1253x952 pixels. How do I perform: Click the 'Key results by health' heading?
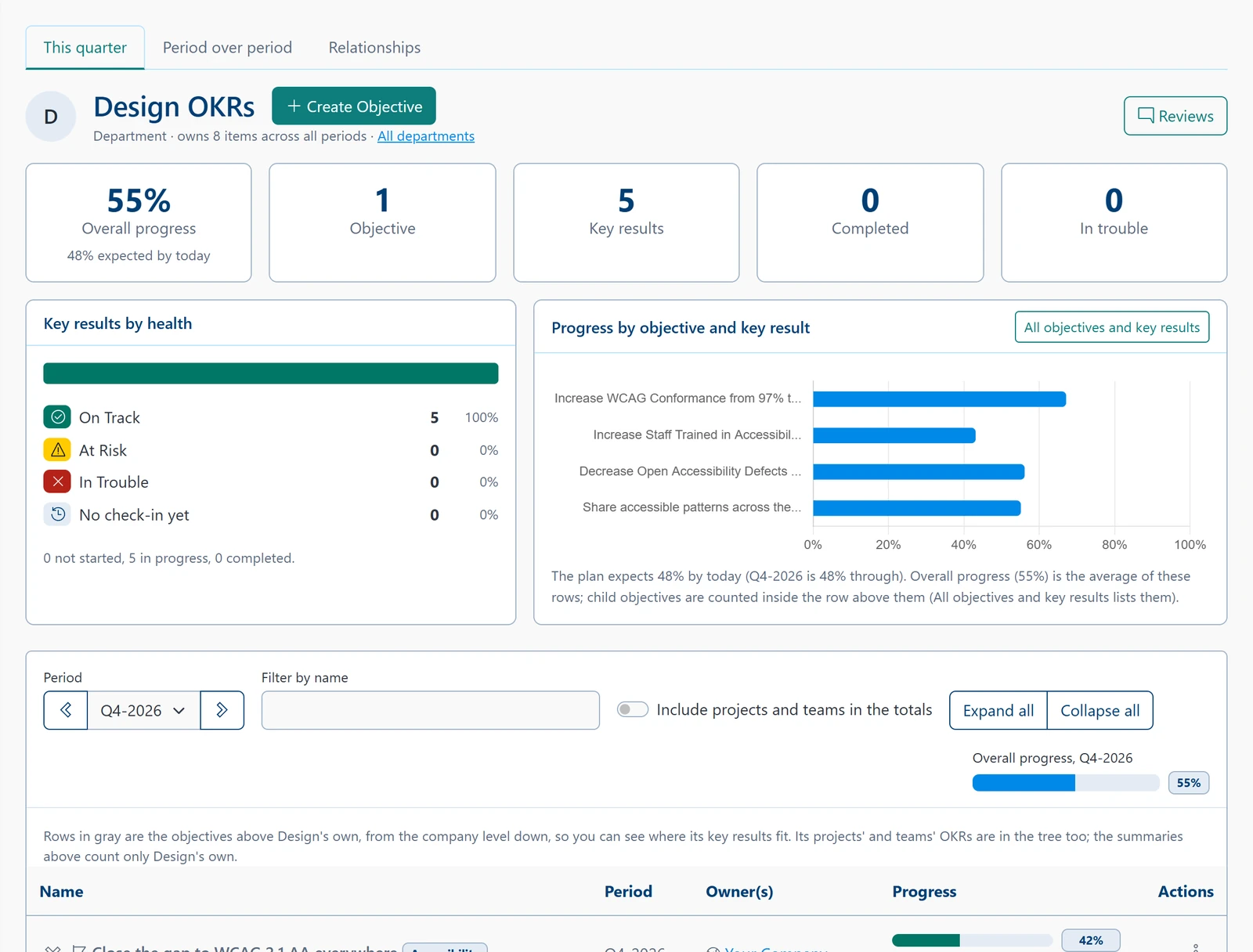tap(117, 323)
